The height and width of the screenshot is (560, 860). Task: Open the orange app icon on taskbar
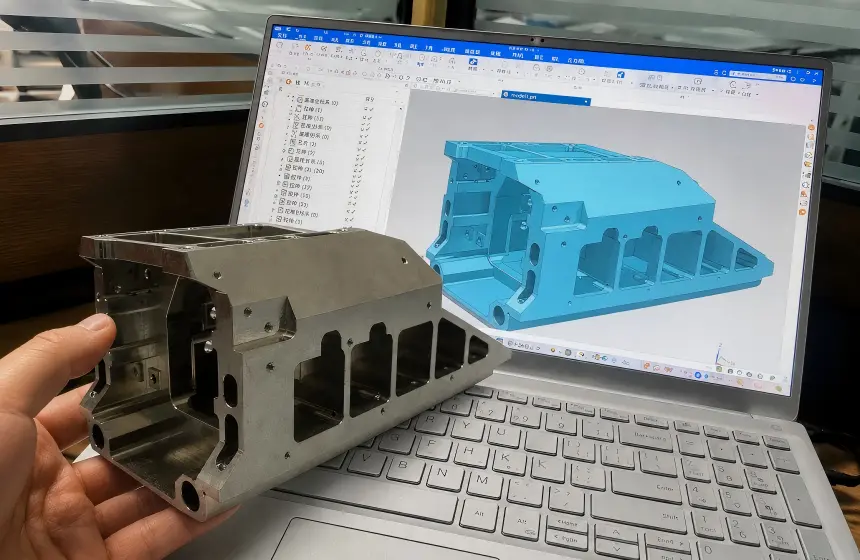[647, 366]
